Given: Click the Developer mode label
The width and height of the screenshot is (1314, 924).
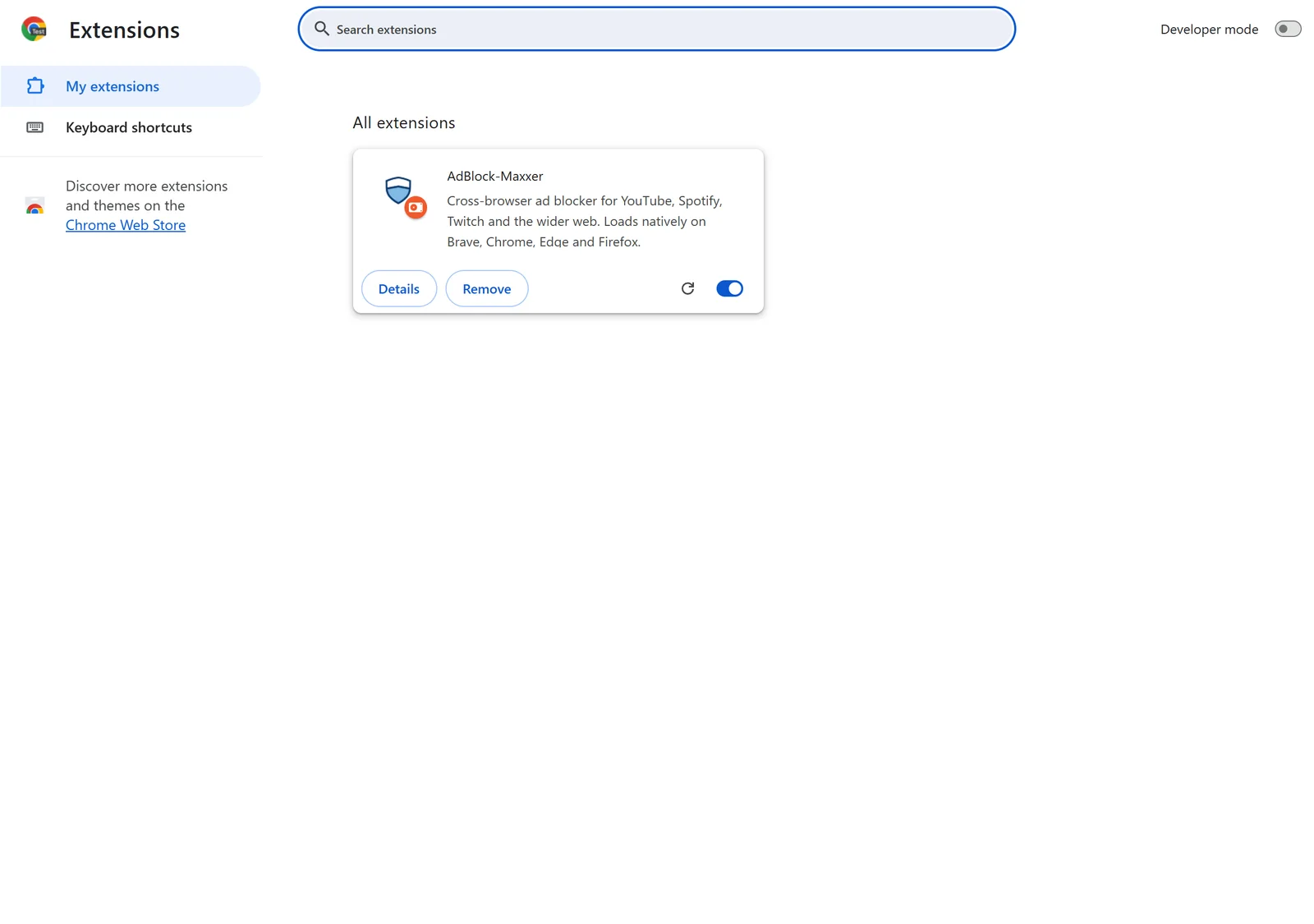Looking at the screenshot, I should [1209, 29].
